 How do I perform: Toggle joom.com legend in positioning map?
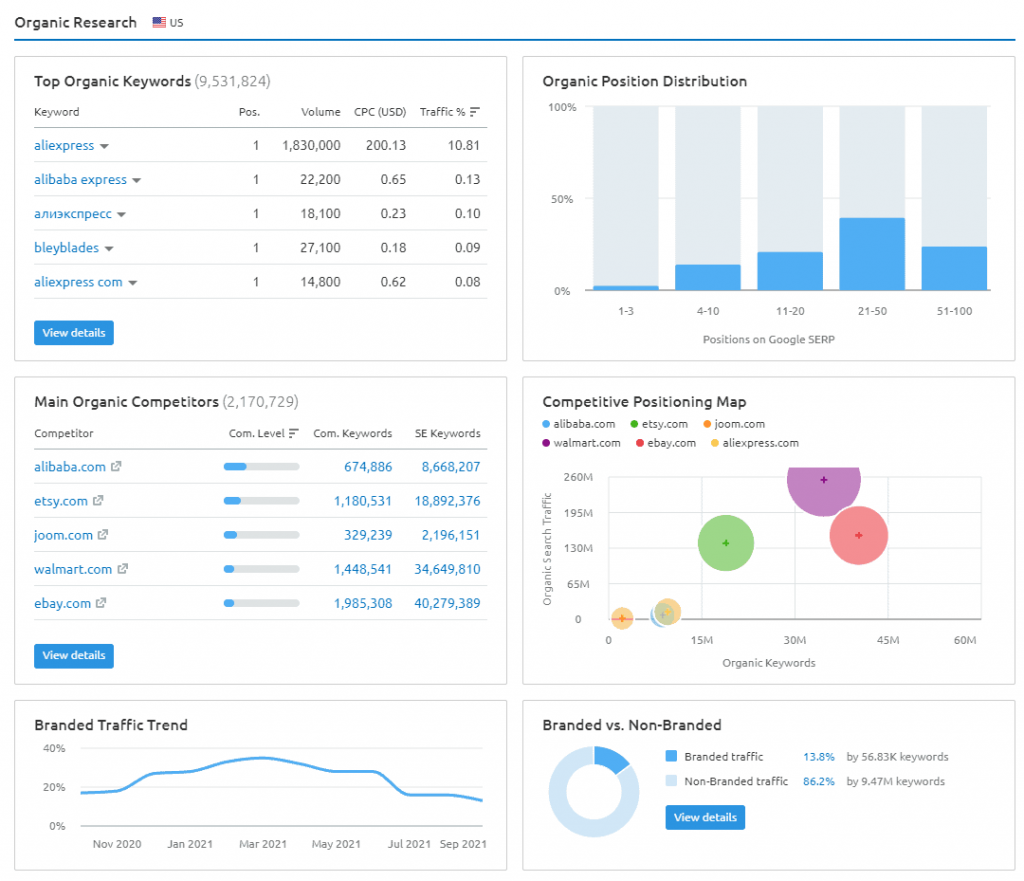[x=734, y=424]
